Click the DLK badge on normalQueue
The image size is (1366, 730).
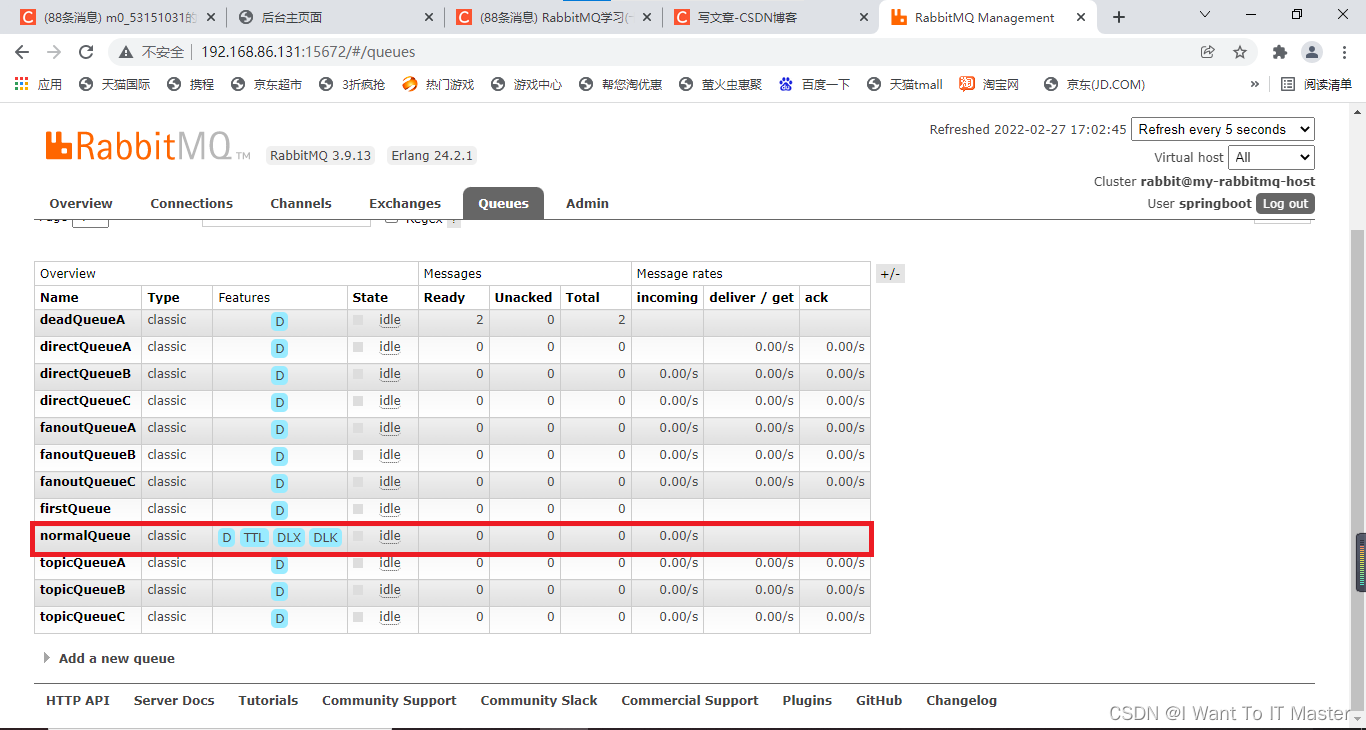[x=325, y=538]
